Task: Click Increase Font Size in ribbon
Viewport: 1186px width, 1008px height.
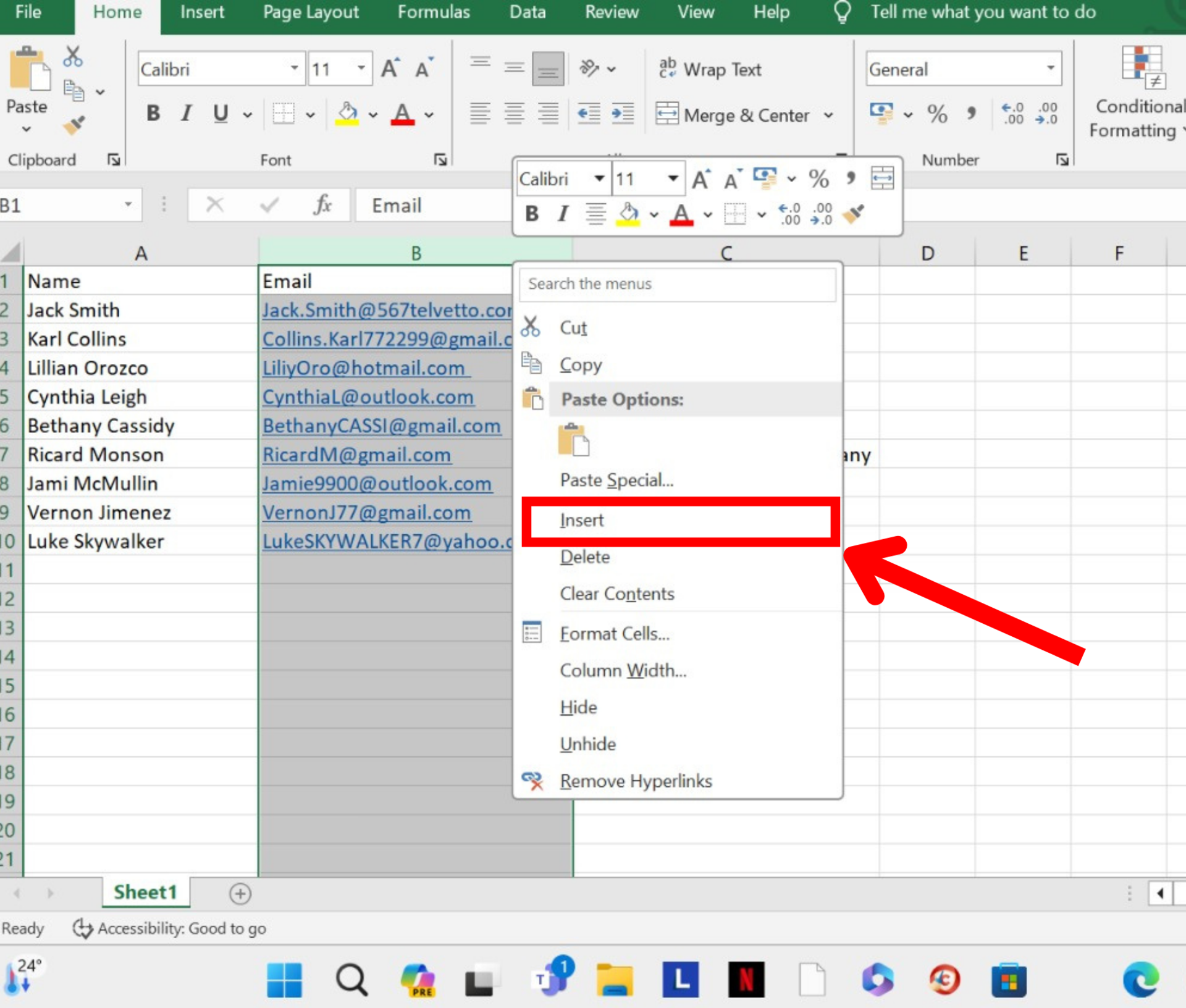Action: 390,69
